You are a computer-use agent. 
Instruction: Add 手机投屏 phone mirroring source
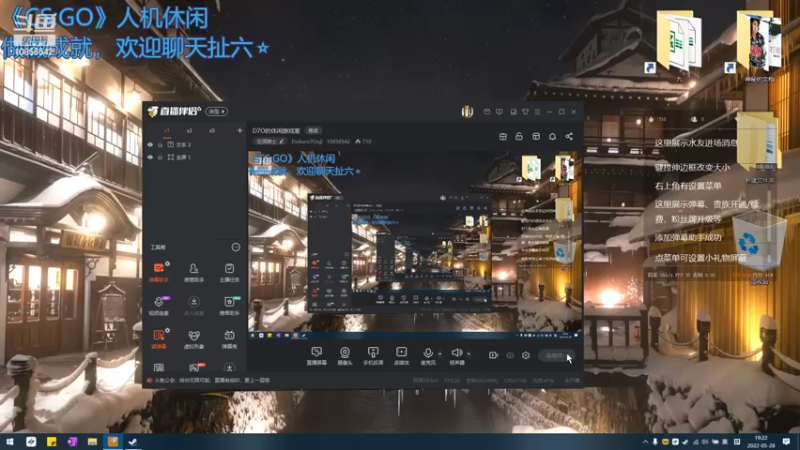click(373, 356)
